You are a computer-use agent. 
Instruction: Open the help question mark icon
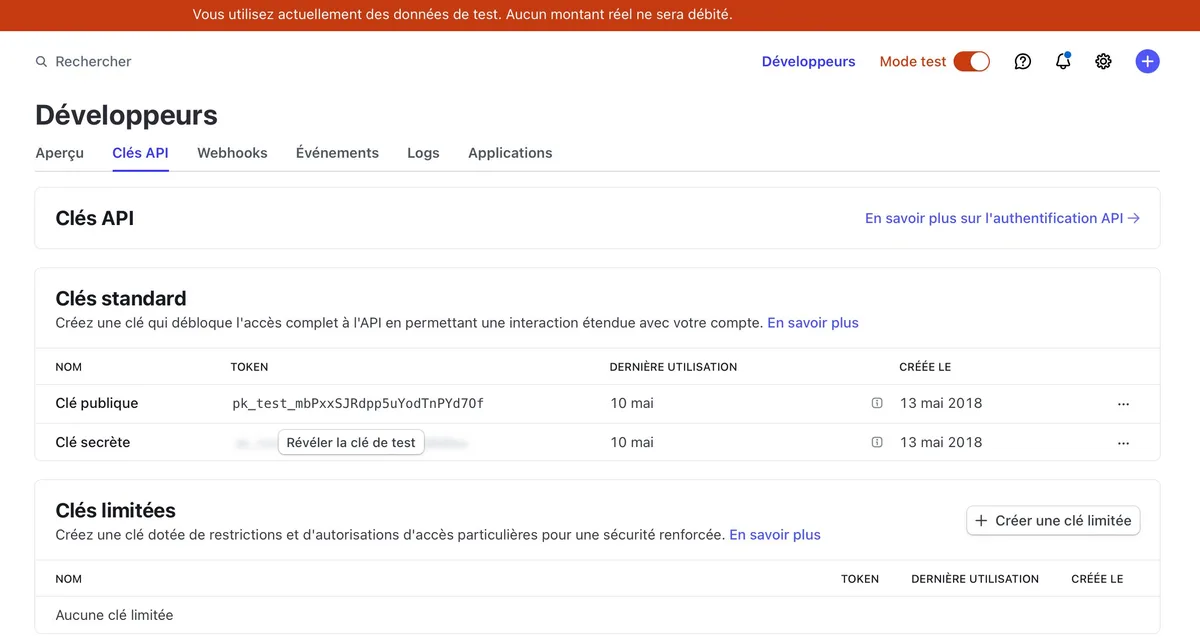click(1022, 61)
